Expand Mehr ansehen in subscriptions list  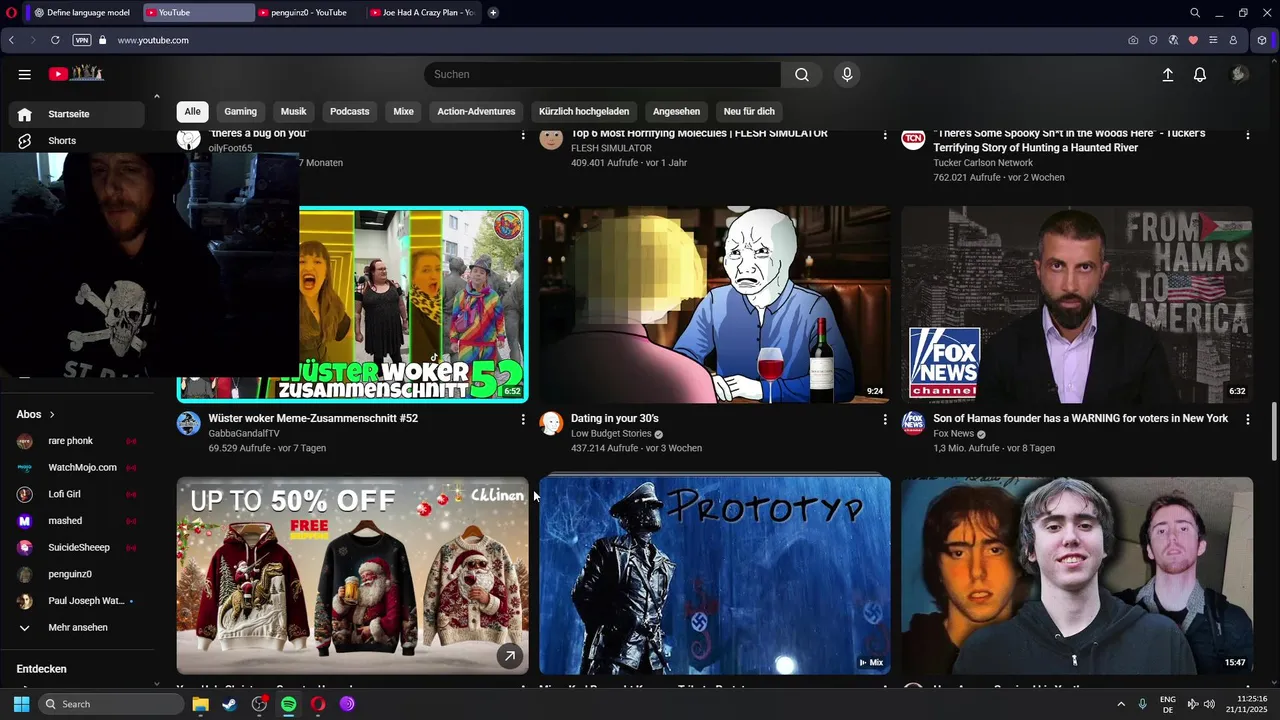point(77,628)
